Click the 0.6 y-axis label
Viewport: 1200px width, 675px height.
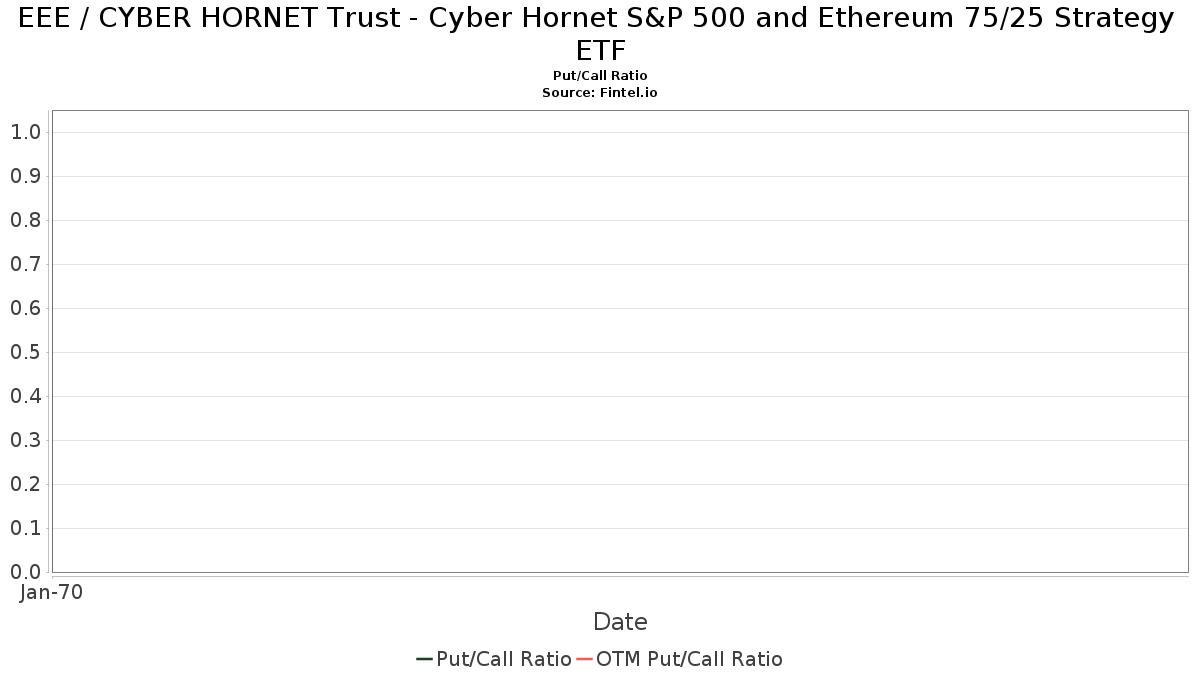[25, 308]
